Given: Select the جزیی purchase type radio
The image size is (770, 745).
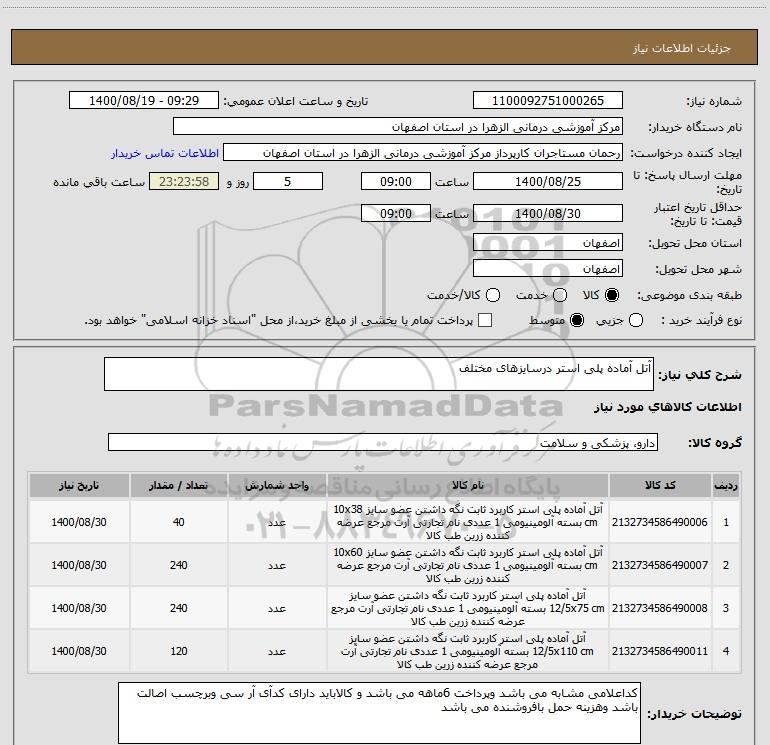Looking at the screenshot, I should (x=636, y=320).
